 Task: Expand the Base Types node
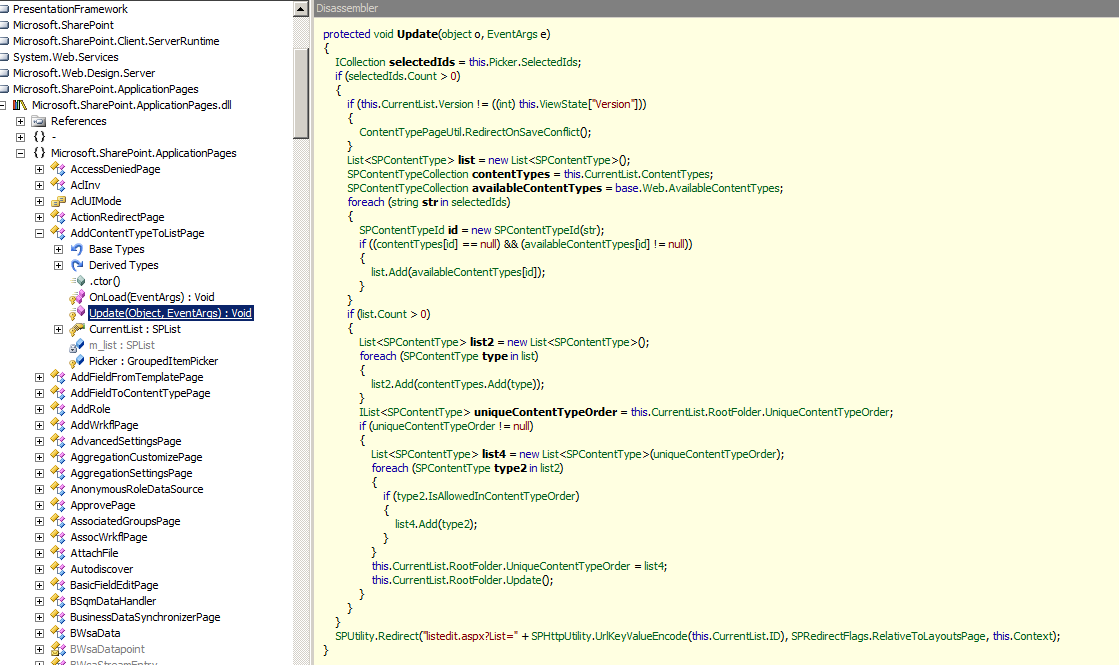[59, 249]
